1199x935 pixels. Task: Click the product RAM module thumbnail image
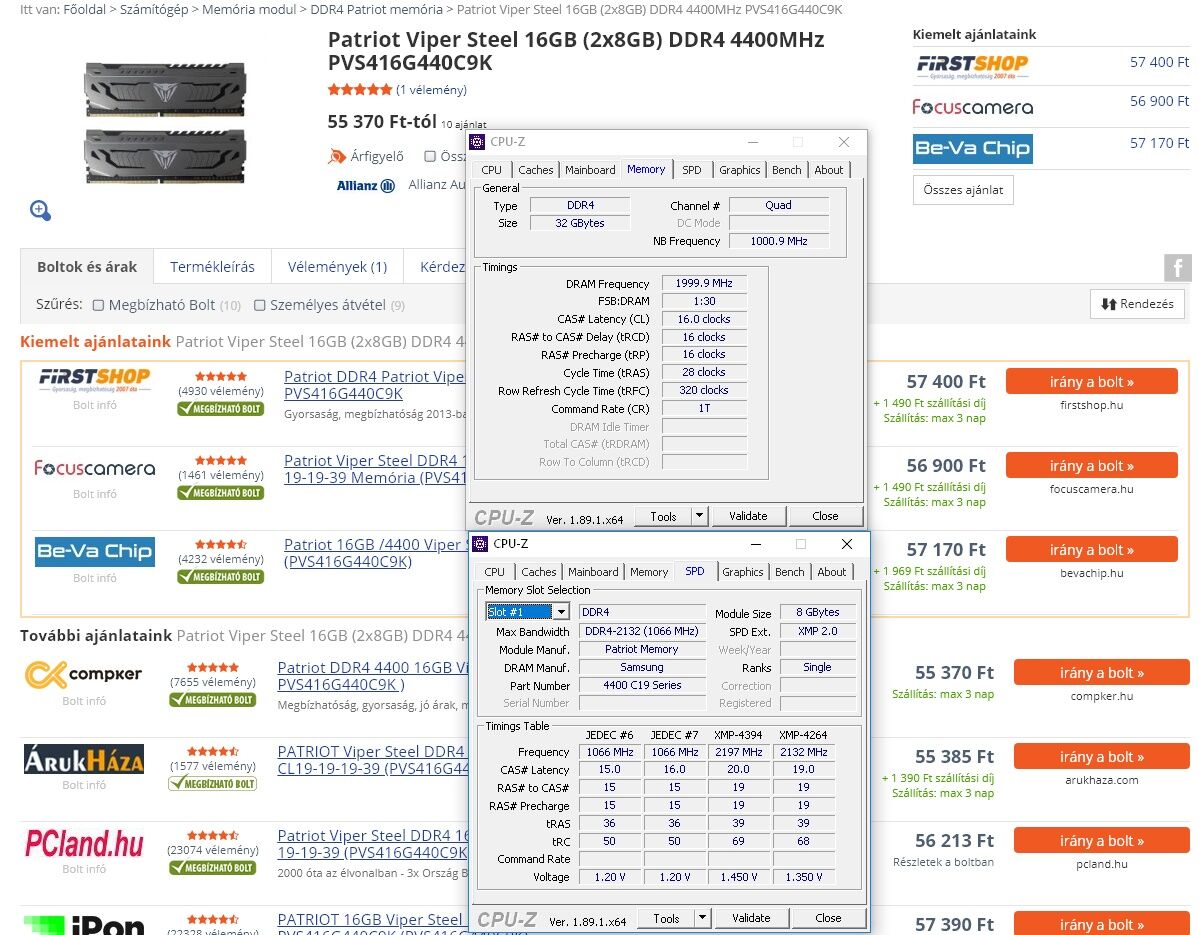164,122
